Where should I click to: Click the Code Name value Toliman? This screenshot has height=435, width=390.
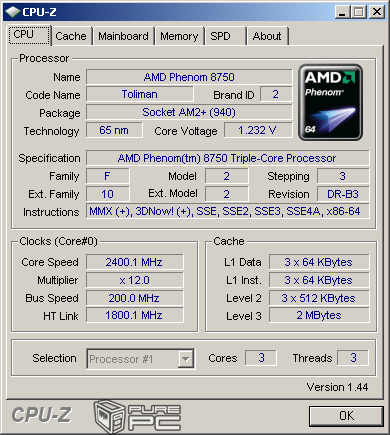click(x=140, y=94)
